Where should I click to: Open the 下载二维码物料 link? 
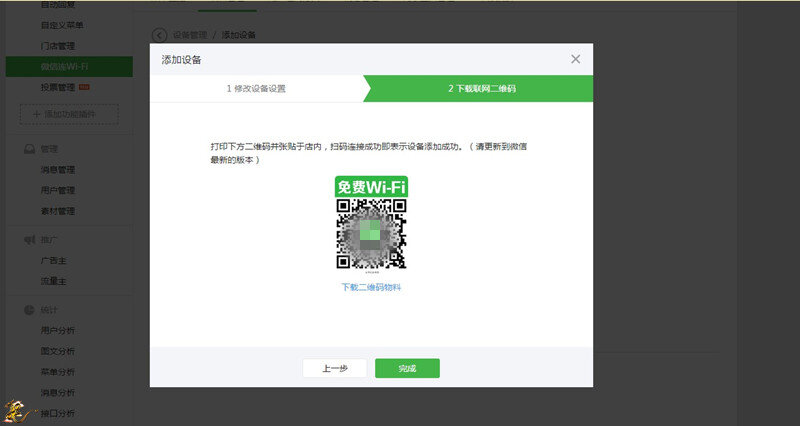pos(371,287)
